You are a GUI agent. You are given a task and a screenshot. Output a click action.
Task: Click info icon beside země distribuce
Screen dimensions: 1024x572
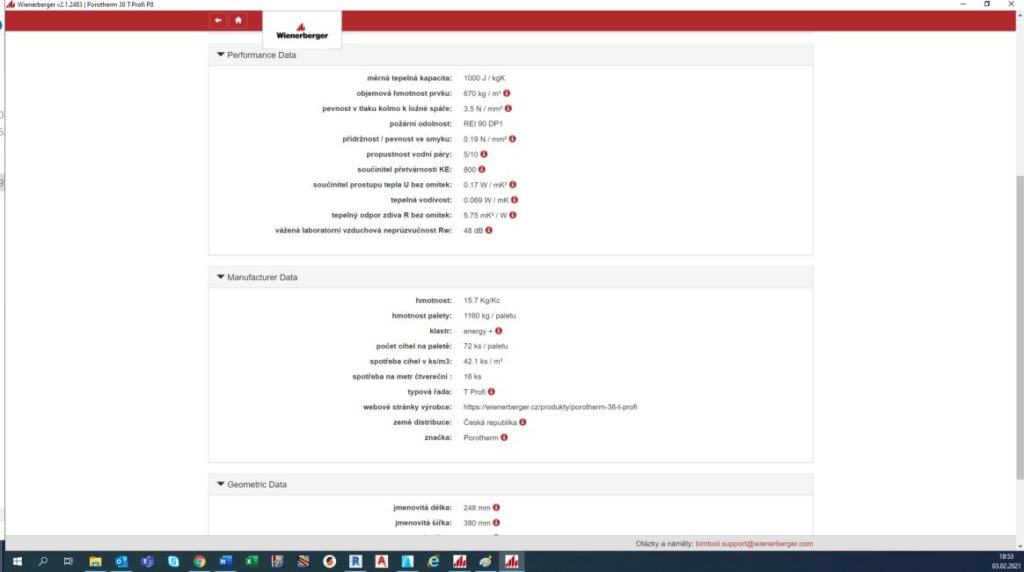523,422
